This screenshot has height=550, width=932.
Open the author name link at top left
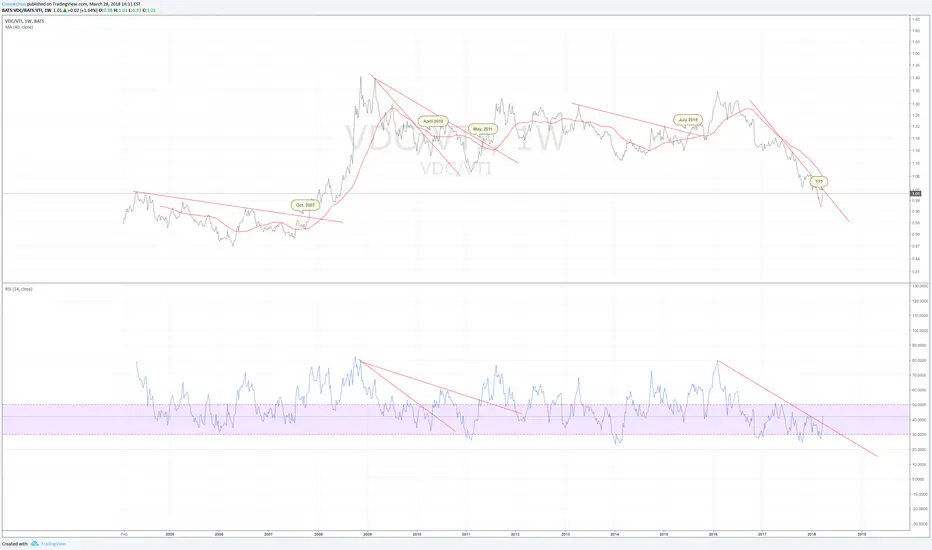pos(14,4)
